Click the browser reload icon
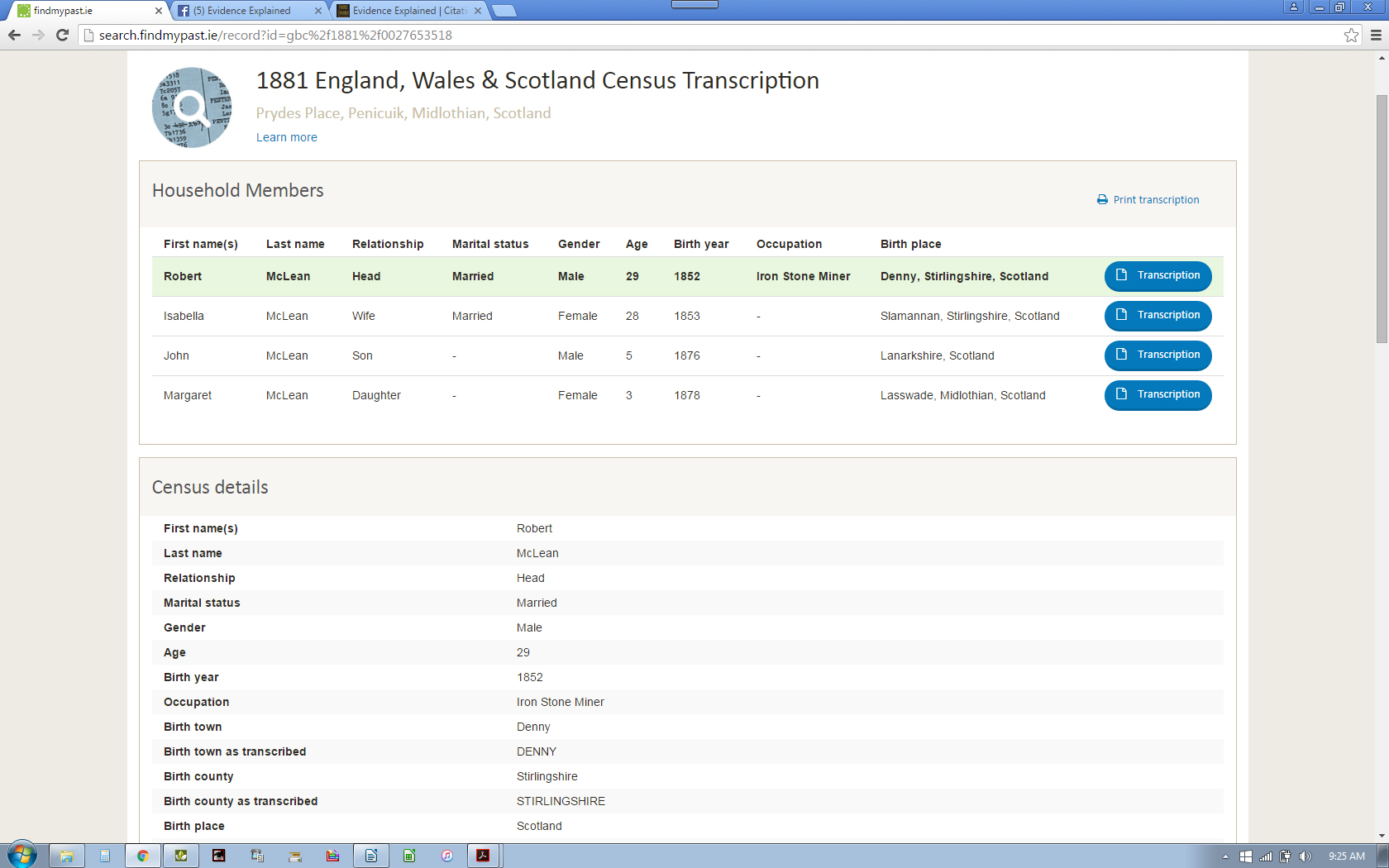The width and height of the screenshot is (1389, 868). (x=62, y=35)
